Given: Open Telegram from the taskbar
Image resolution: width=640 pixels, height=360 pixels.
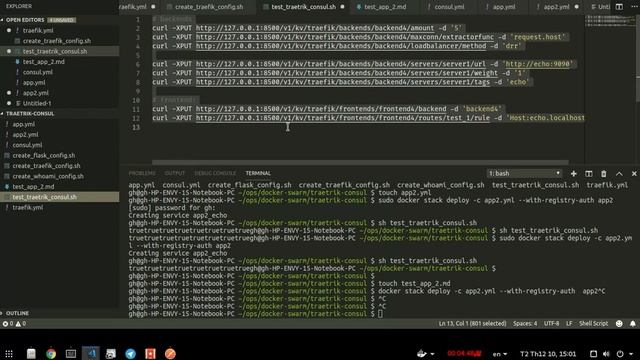Looking at the screenshot, I should (131, 353).
